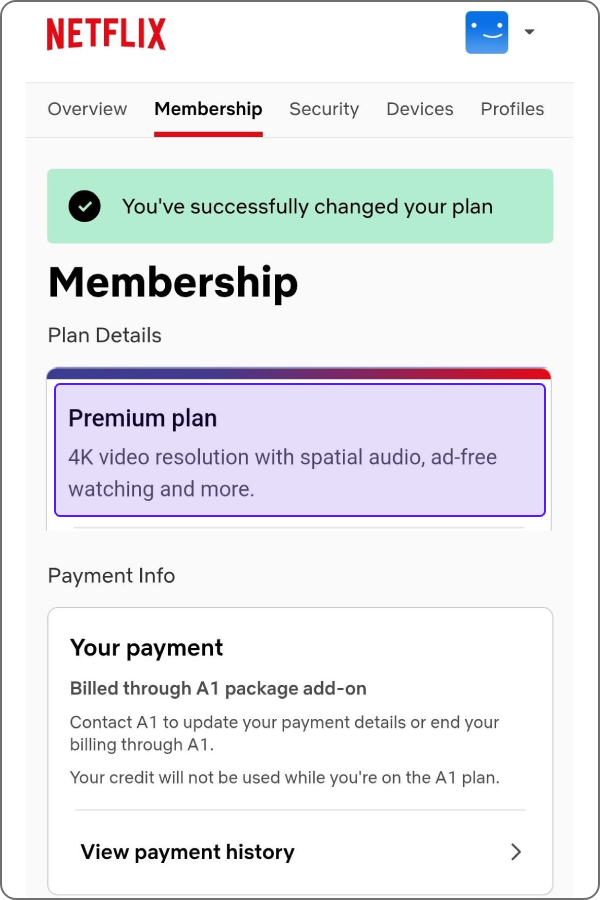Click the gradient bar above plan card

(299, 374)
